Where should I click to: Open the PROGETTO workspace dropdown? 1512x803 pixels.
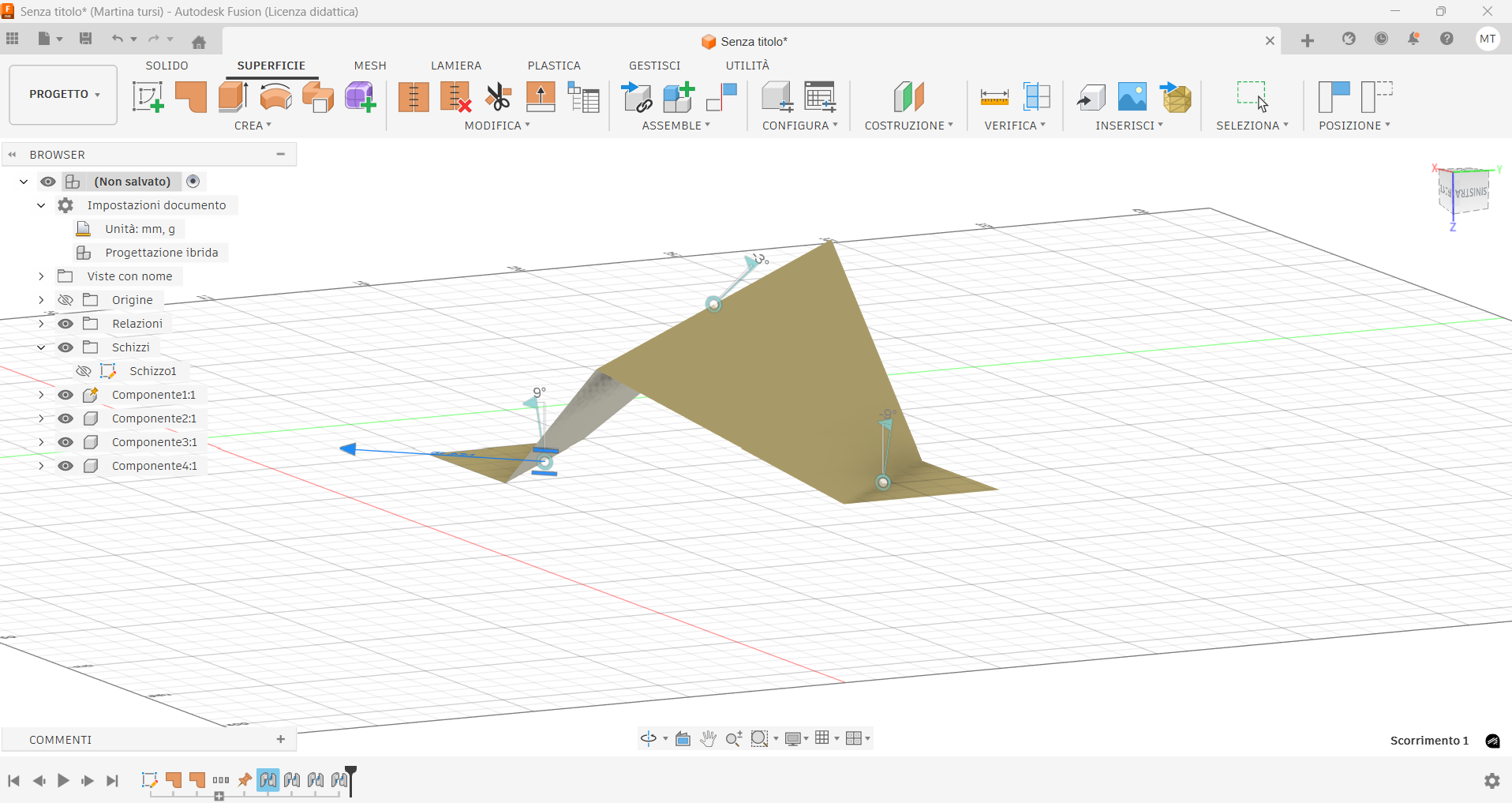click(63, 95)
